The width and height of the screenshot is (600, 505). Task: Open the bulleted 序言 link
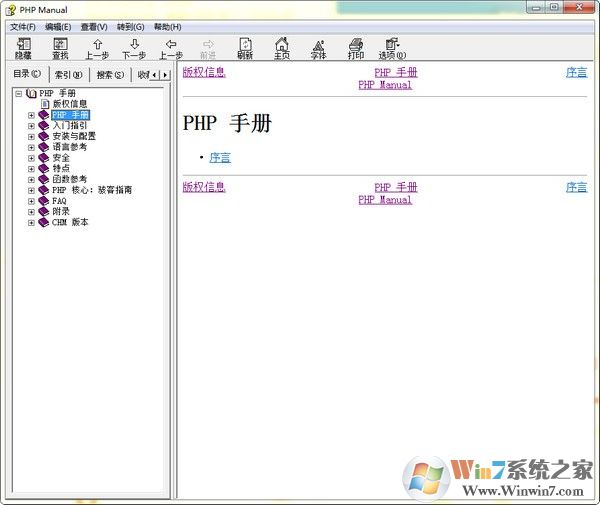(x=220, y=157)
